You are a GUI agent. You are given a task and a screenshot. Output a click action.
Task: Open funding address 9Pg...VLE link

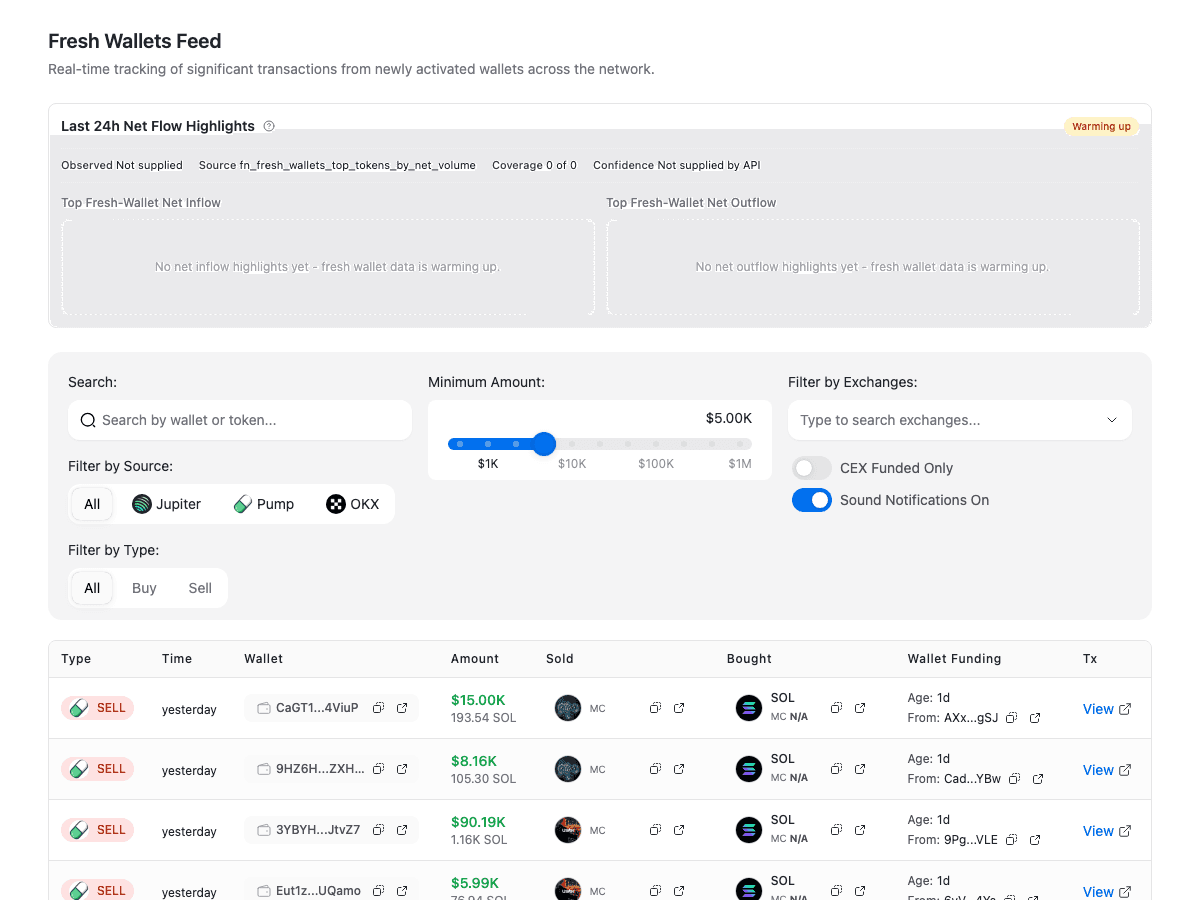pos(1035,840)
